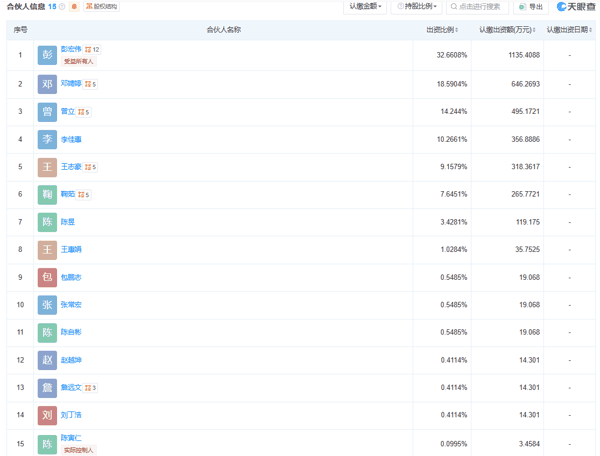Open the 认缴金额 filter dropdown
Screen dimensions: 600x456
pyautogui.click(x=365, y=7)
